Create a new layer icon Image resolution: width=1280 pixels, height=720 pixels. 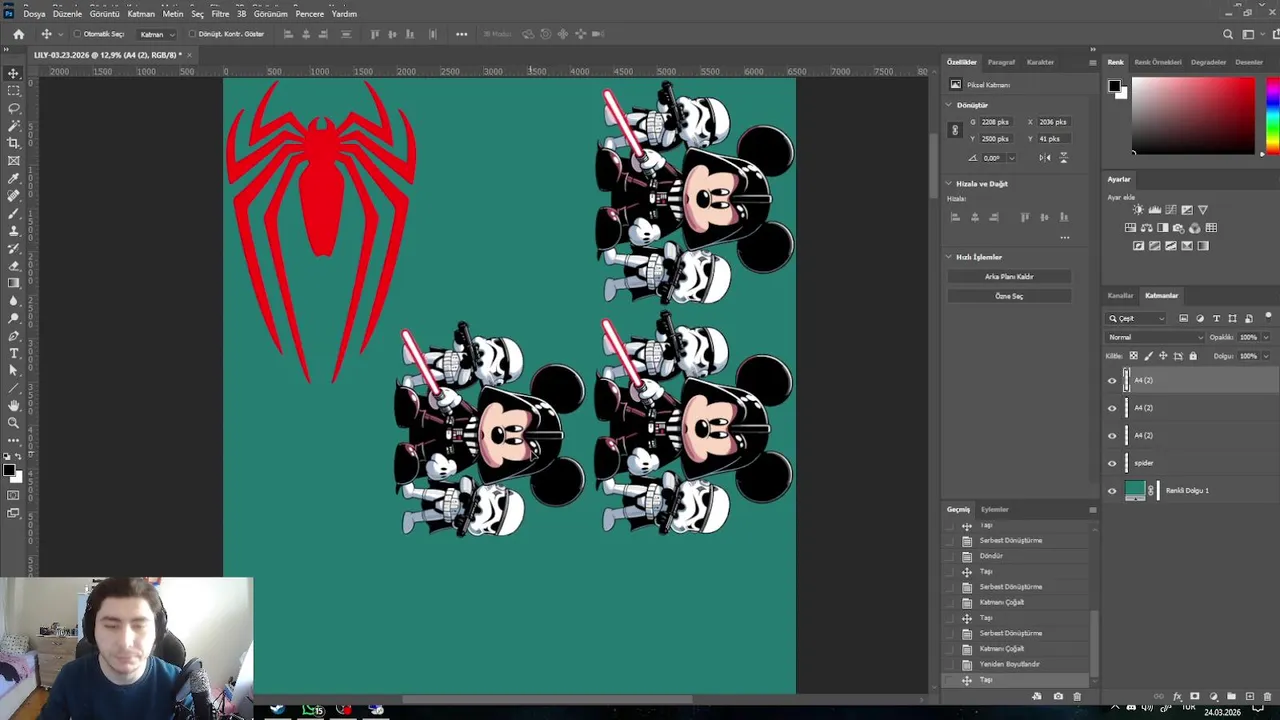pos(1249,696)
